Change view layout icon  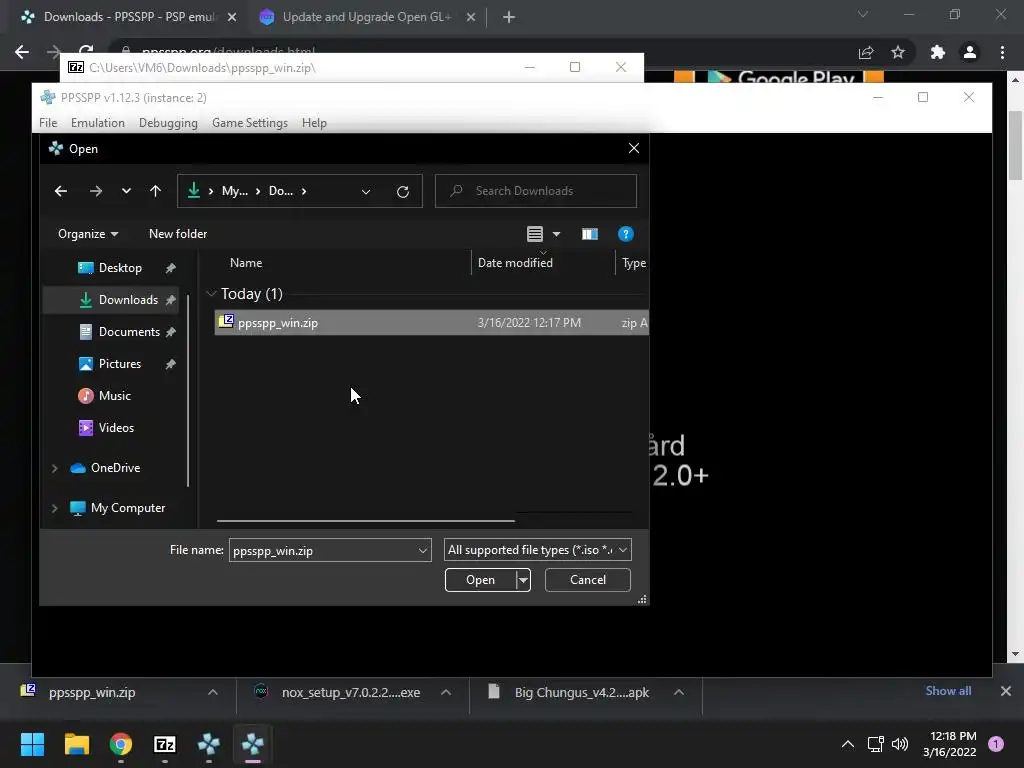pyautogui.click(x=535, y=234)
